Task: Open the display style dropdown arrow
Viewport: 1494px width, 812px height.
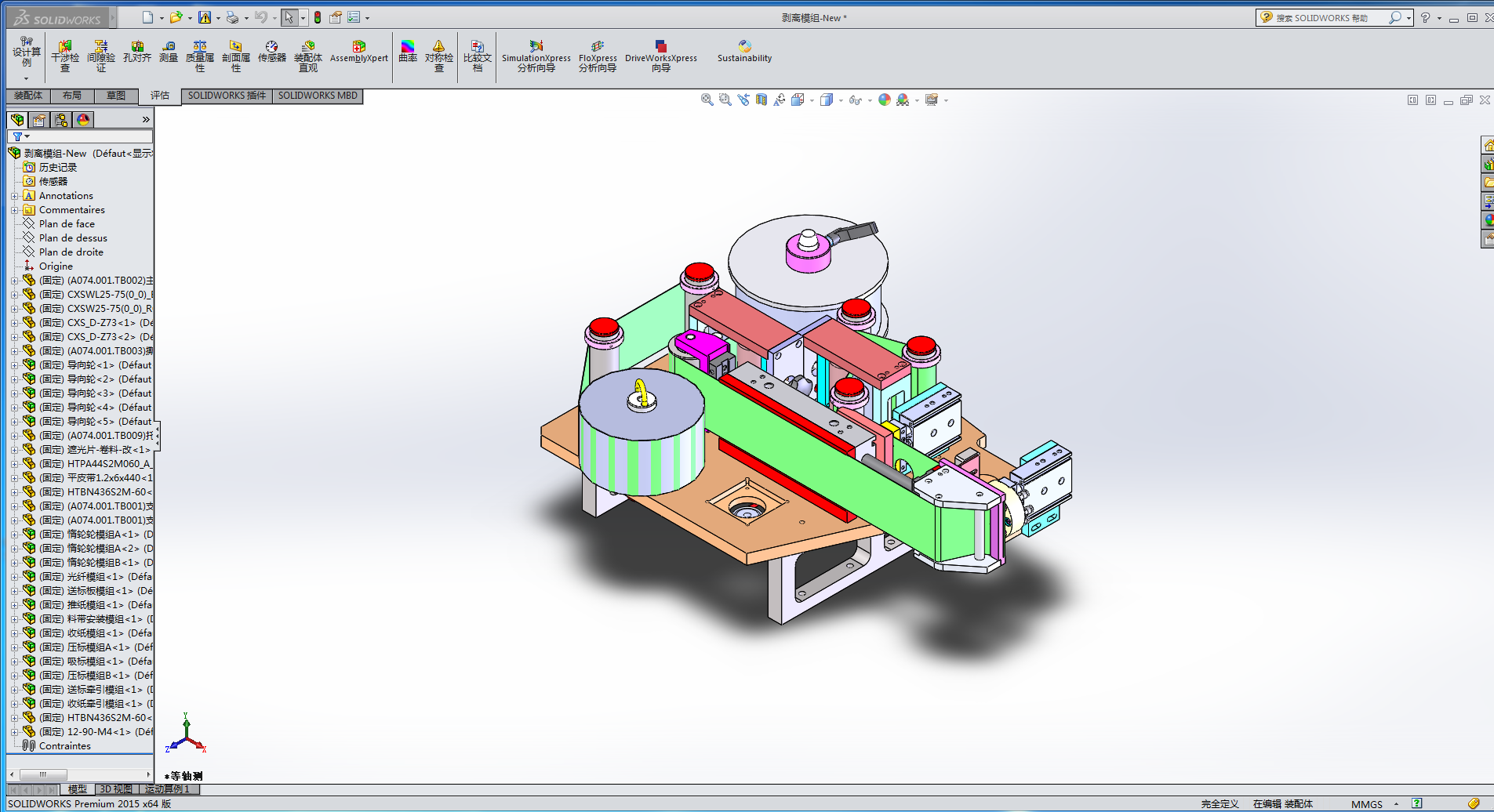Action: tap(841, 100)
